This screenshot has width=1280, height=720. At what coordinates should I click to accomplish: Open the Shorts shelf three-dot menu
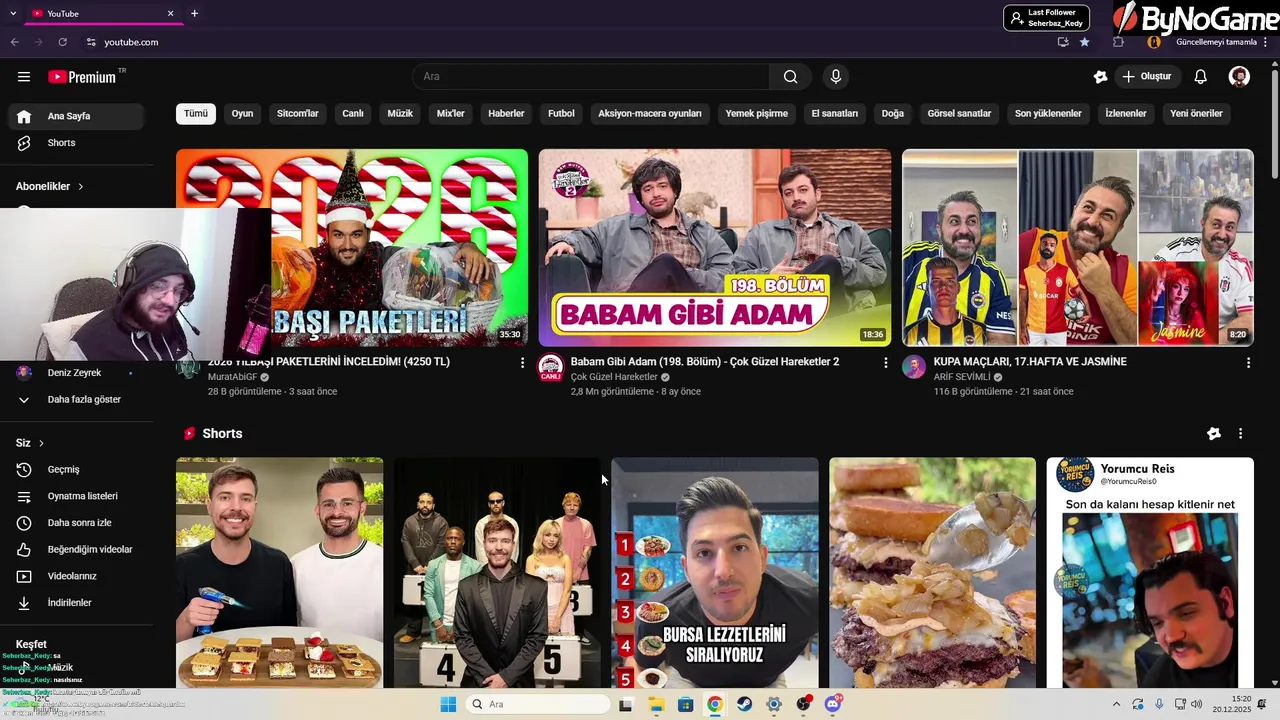pos(1241,434)
